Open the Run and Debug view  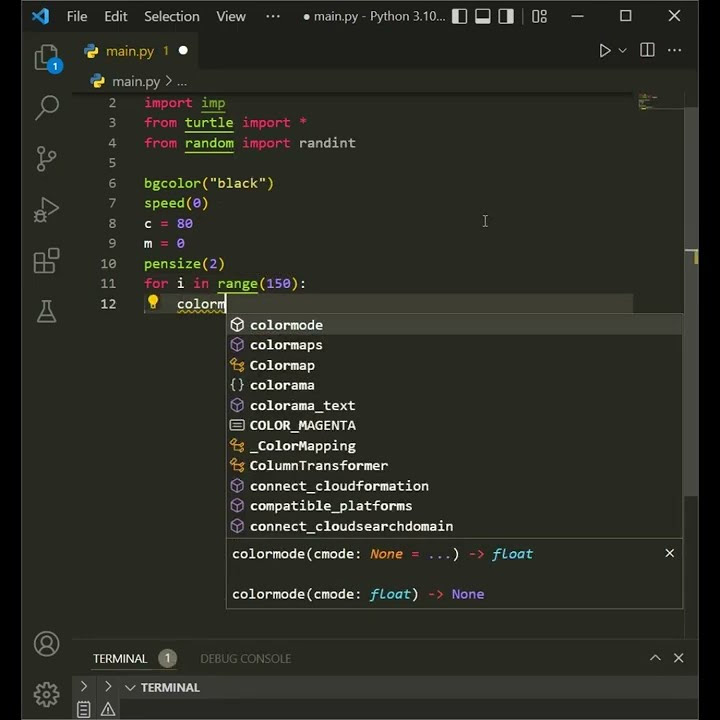coord(46,209)
